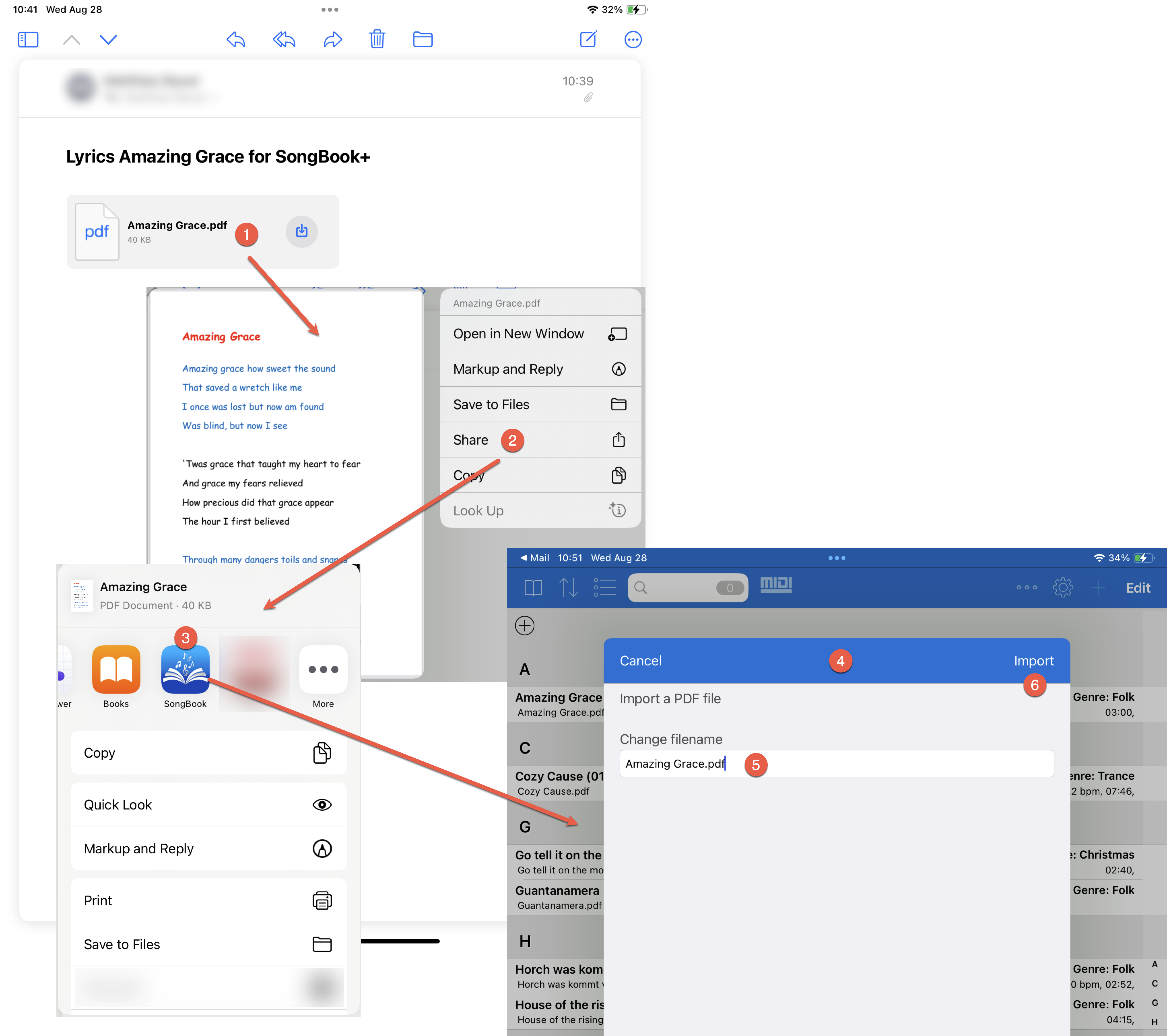Viewport: 1167px width, 1036px height.
Task: Open Mail more options ellipsis menu
Action: click(x=633, y=39)
